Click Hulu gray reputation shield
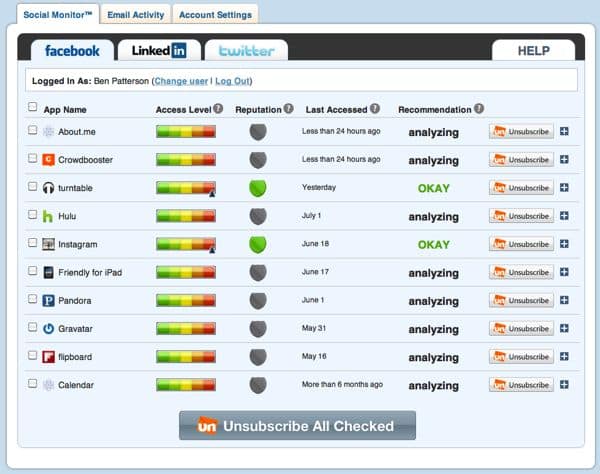Viewport: 600px width, 474px height. point(258,217)
